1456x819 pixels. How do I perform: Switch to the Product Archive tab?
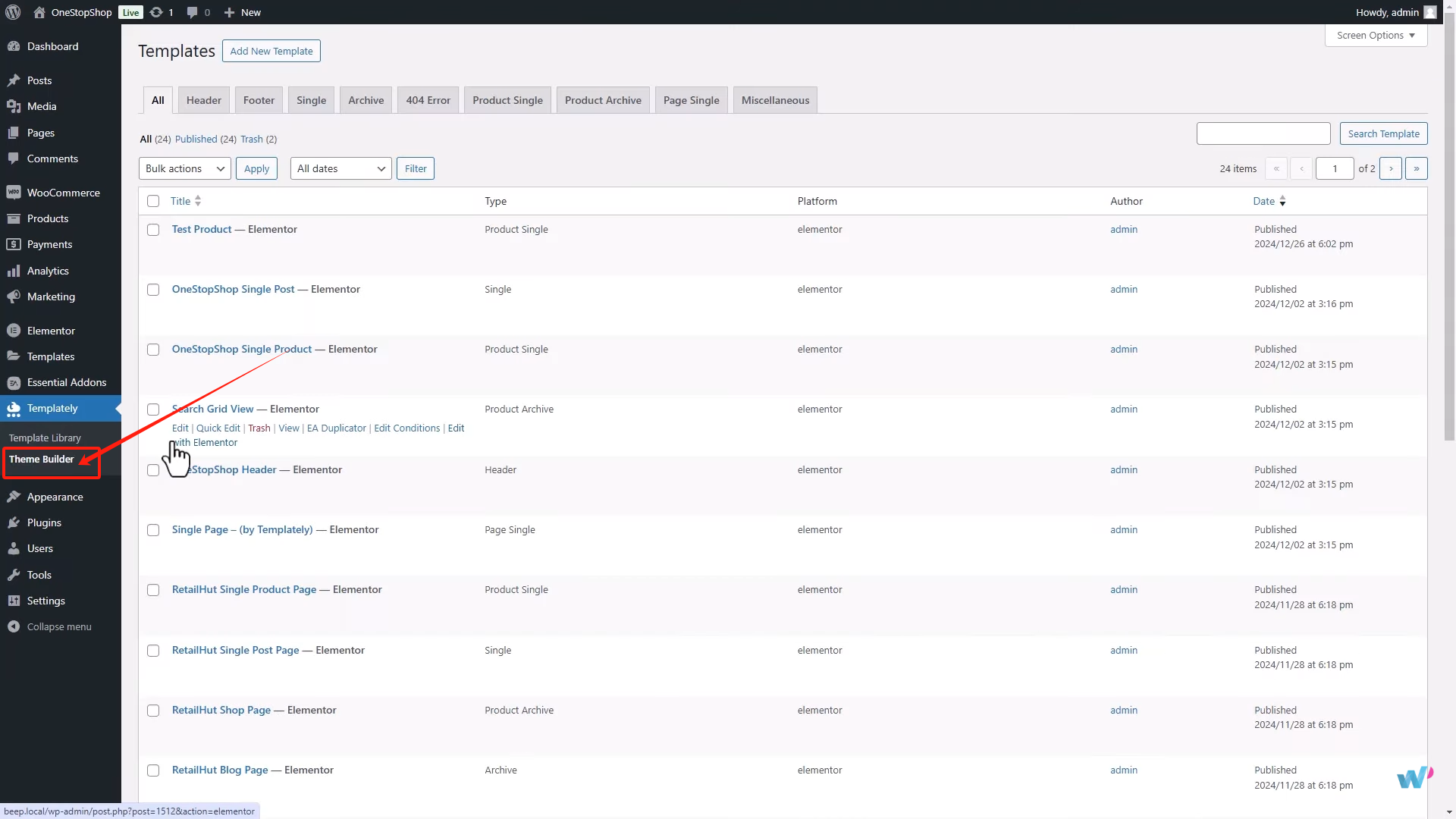602,99
